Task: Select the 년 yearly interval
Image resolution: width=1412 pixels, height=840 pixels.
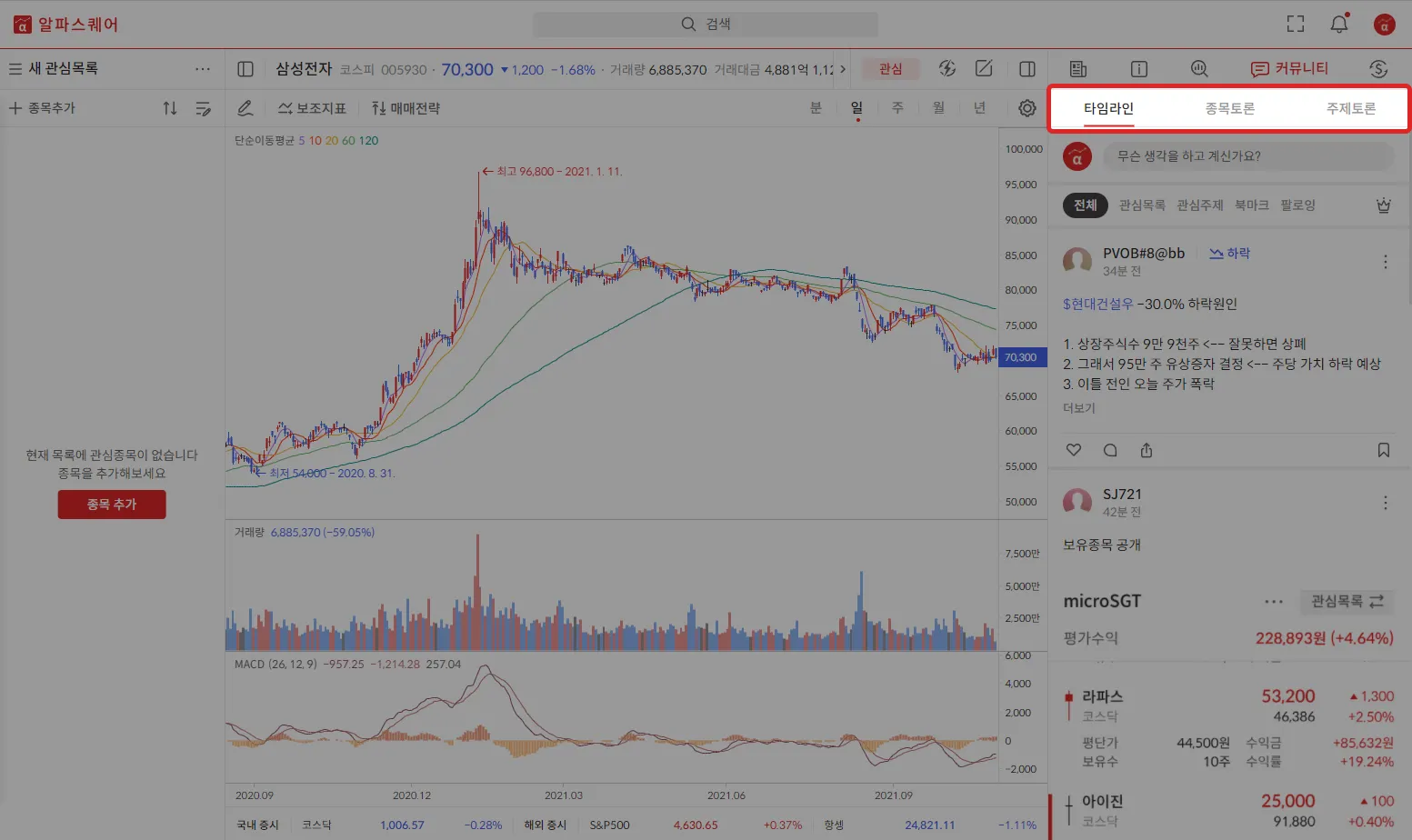Action: coord(979,108)
